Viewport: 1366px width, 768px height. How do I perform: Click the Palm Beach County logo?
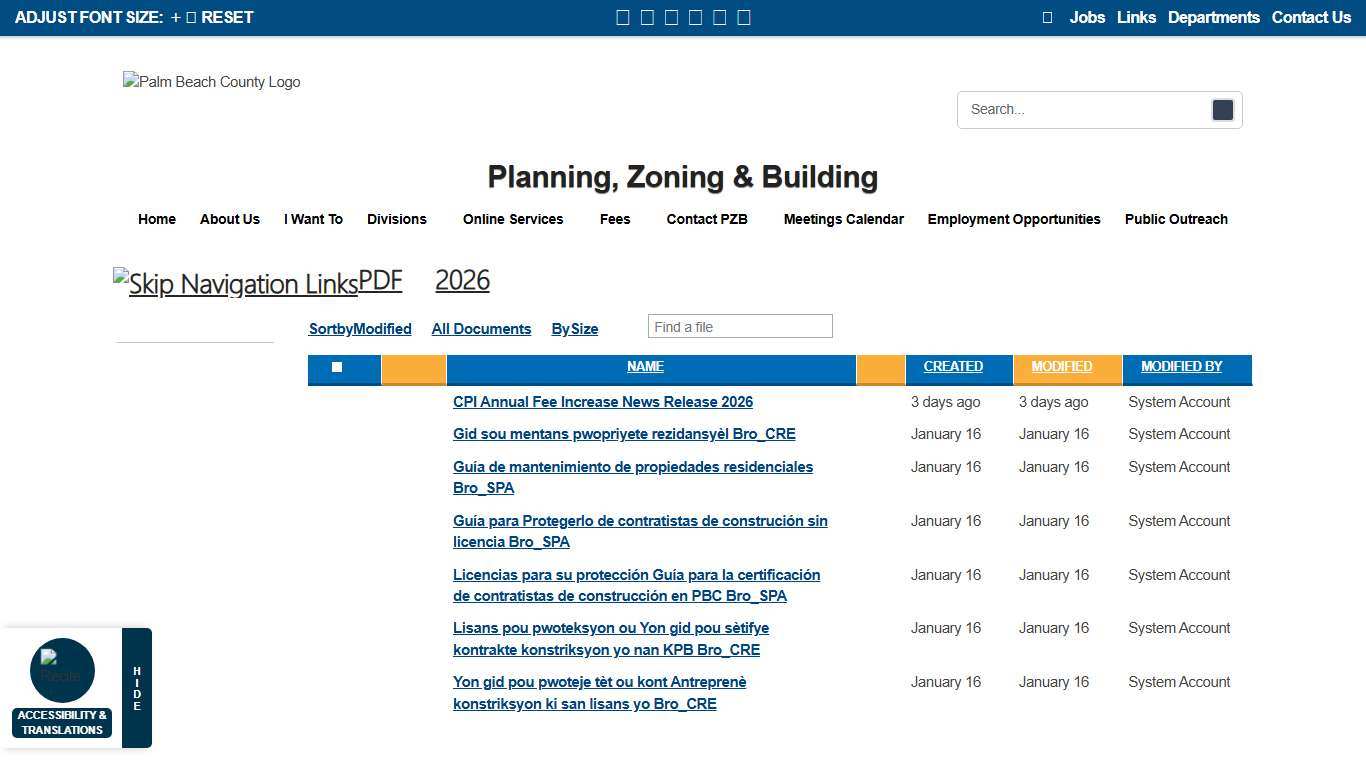coord(212,82)
